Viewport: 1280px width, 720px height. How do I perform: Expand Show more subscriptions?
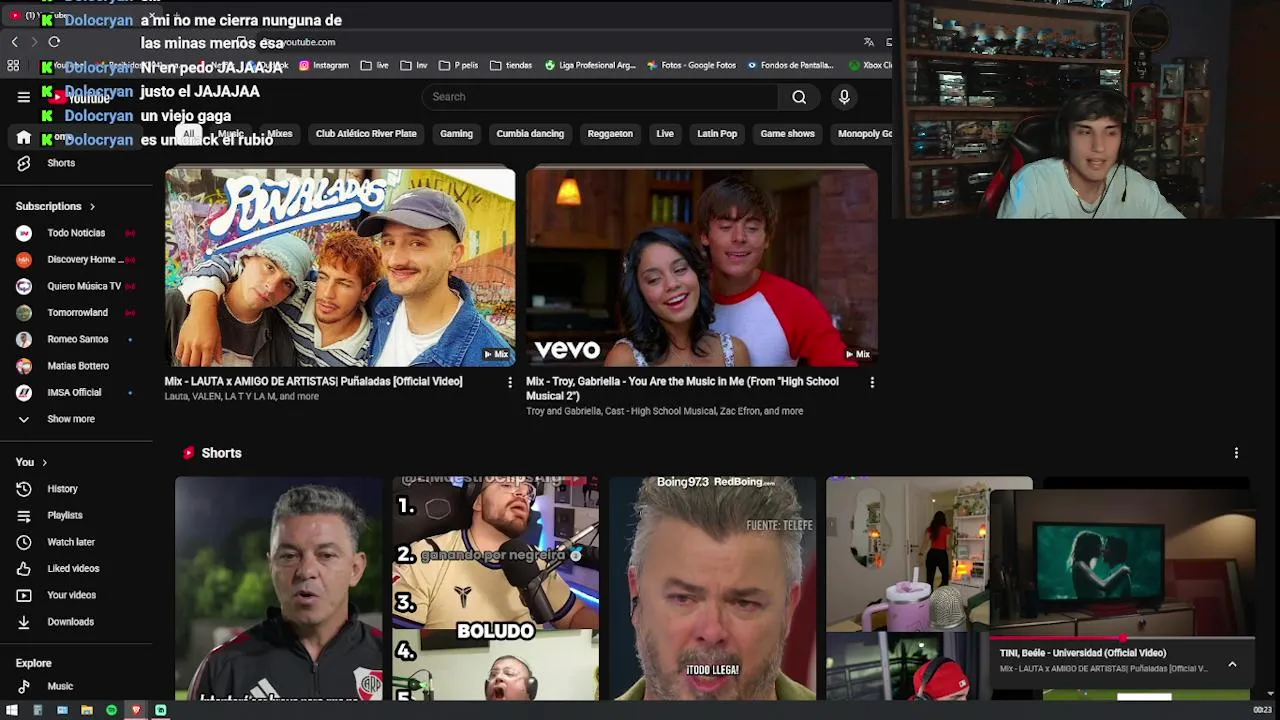coord(70,419)
